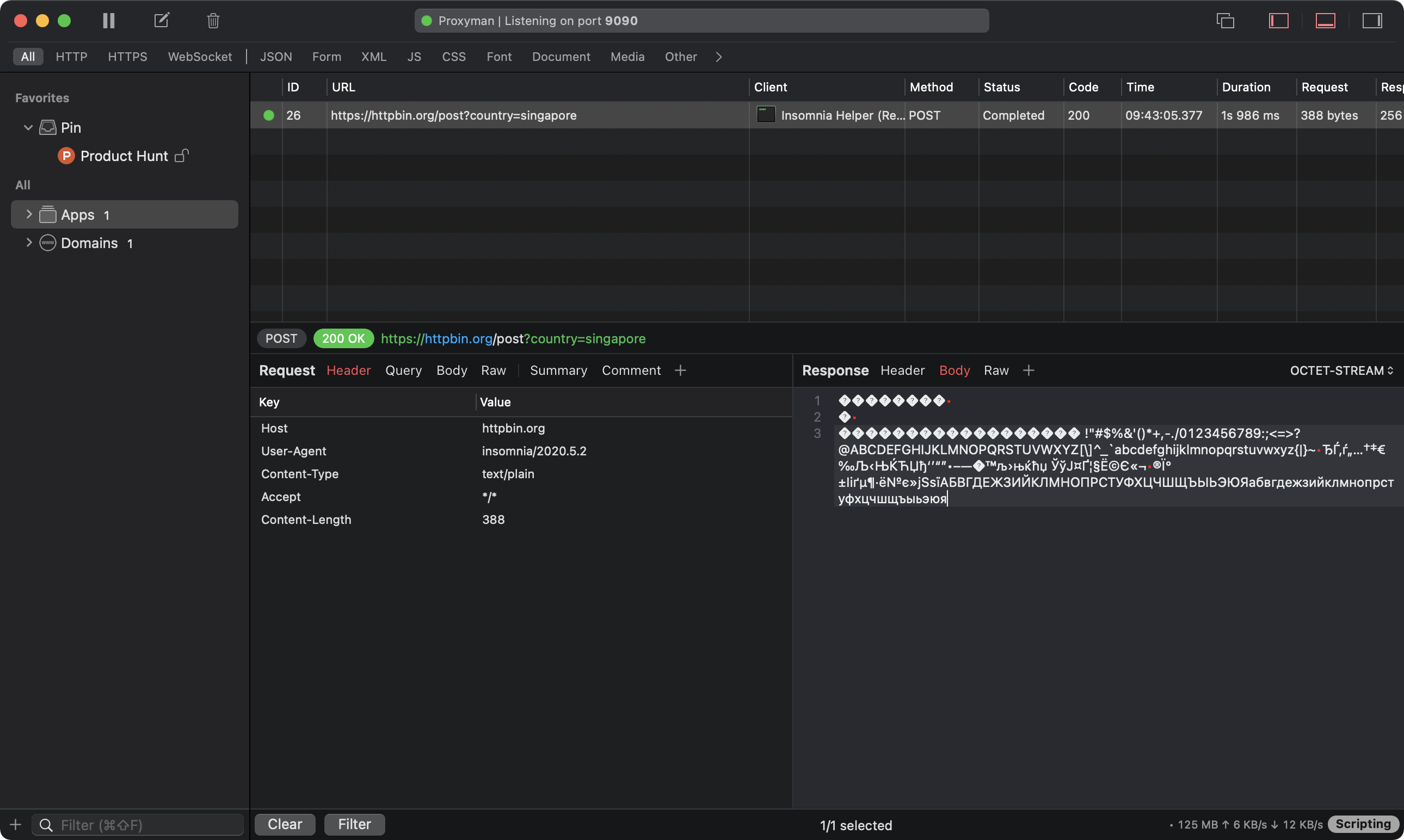The width and height of the screenshot is (1404, 840).
Task: Show more content-type filters via right chevron
Action: pos(718,57)
